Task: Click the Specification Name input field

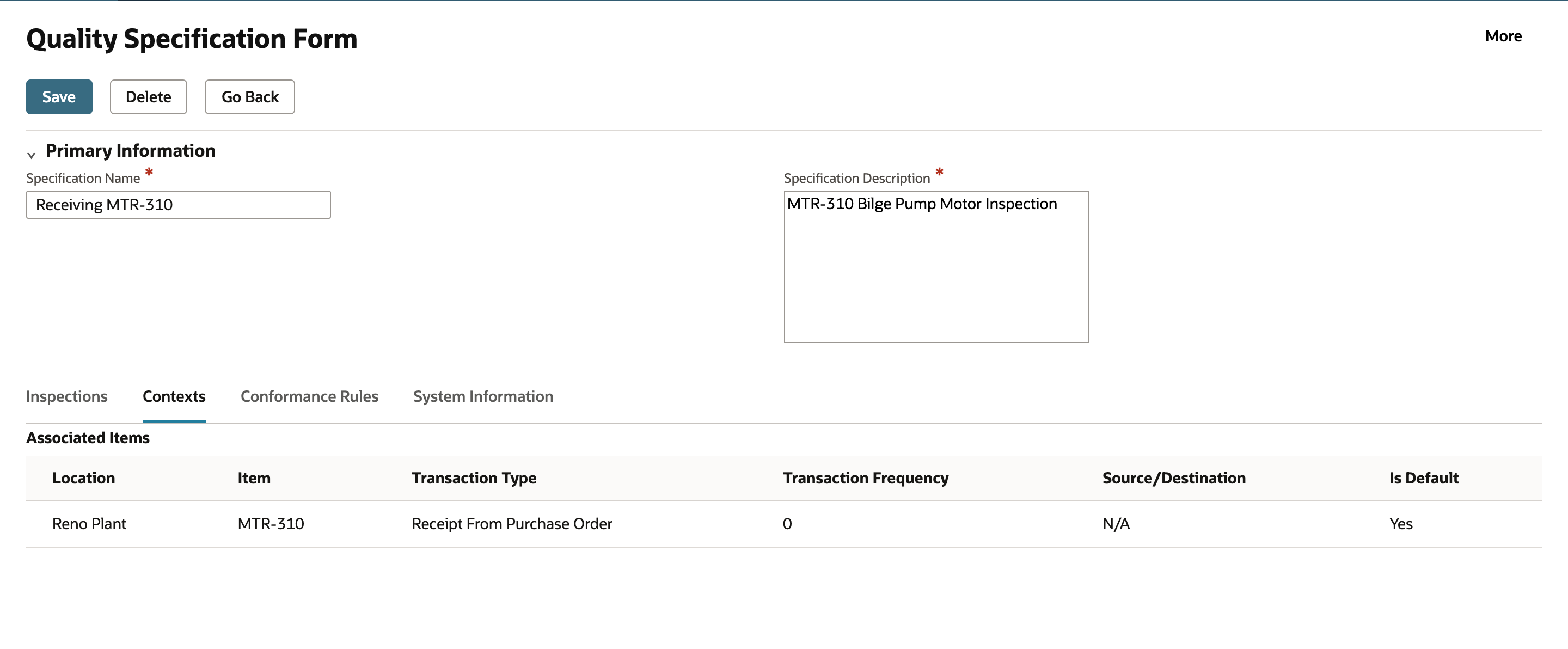Action: coord(179,205)
